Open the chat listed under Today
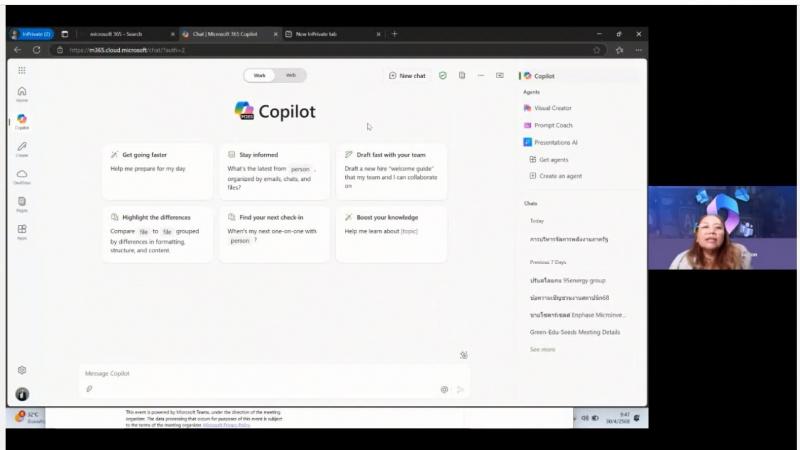Image resolution: width=800 pixels, height=450 pixels. 569,239
